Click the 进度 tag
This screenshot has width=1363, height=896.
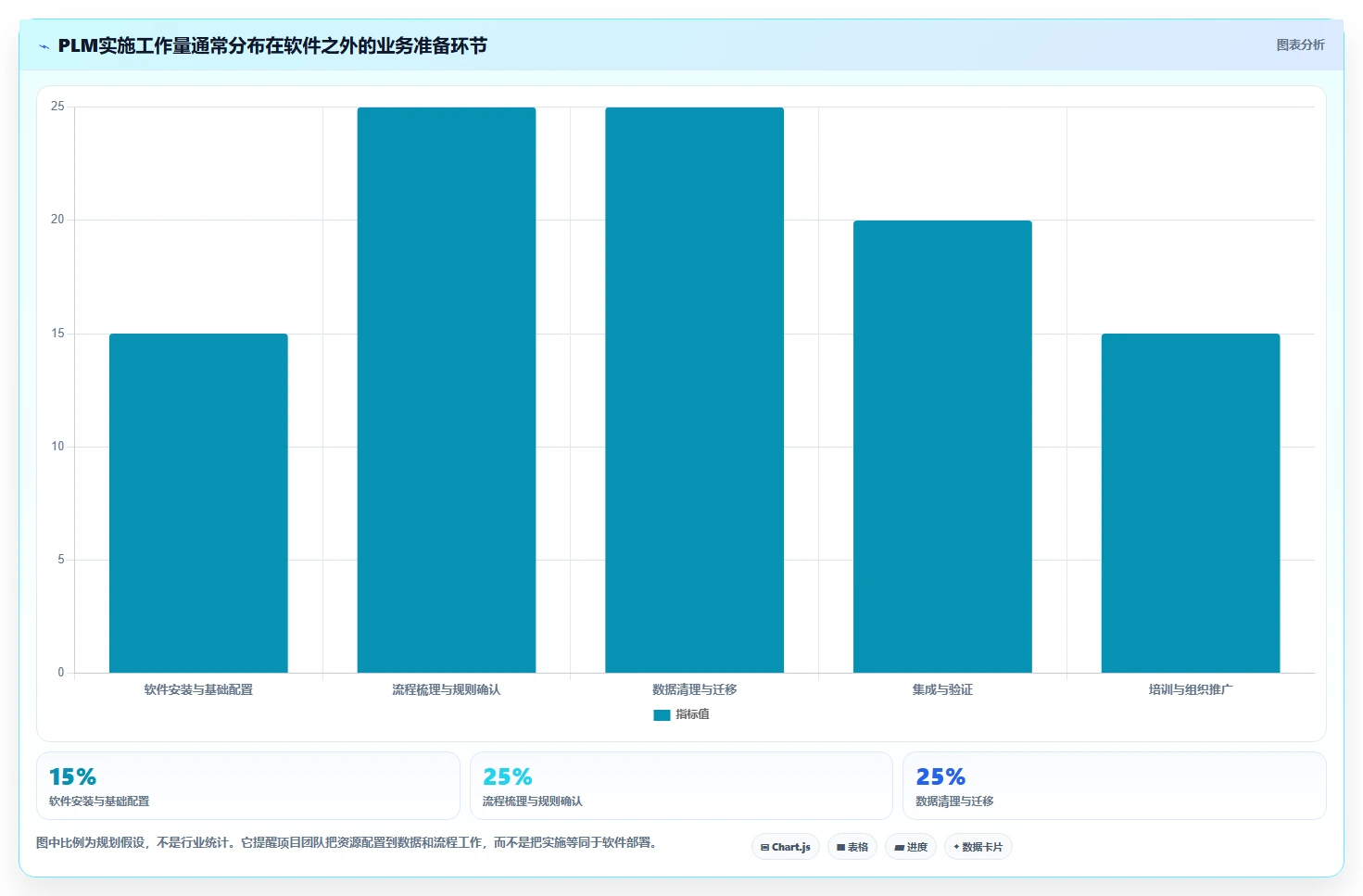click(911, 847)
